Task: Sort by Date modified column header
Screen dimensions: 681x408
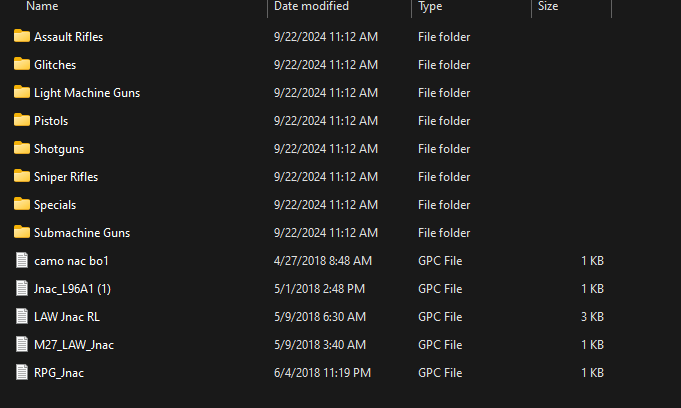Action: pyautogui.click(x=311, y=7)
